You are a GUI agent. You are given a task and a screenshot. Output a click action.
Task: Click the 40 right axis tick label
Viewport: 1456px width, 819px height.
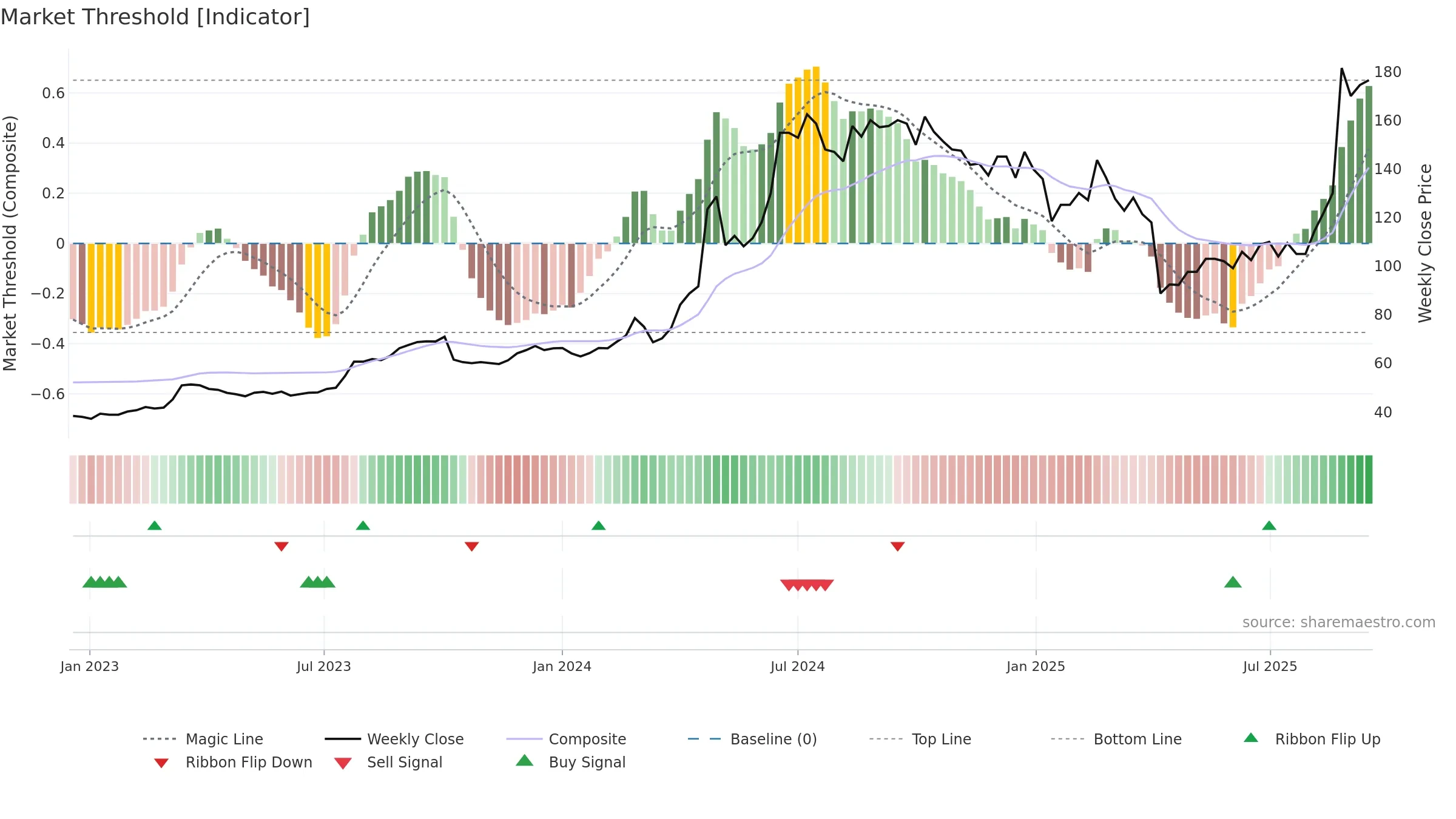pyautogui.click(x=1383, y=412)
